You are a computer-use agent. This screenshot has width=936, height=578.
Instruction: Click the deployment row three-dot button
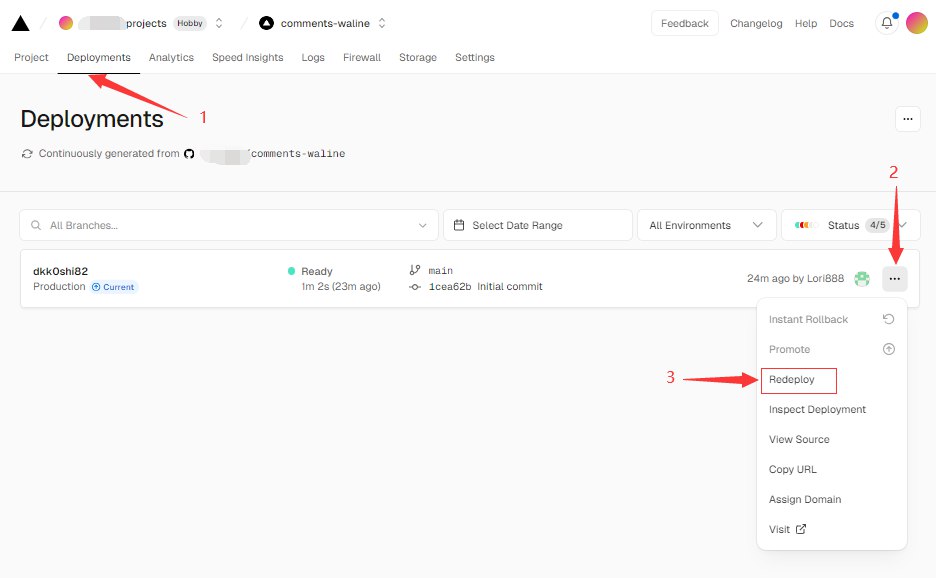pos(894,279)
